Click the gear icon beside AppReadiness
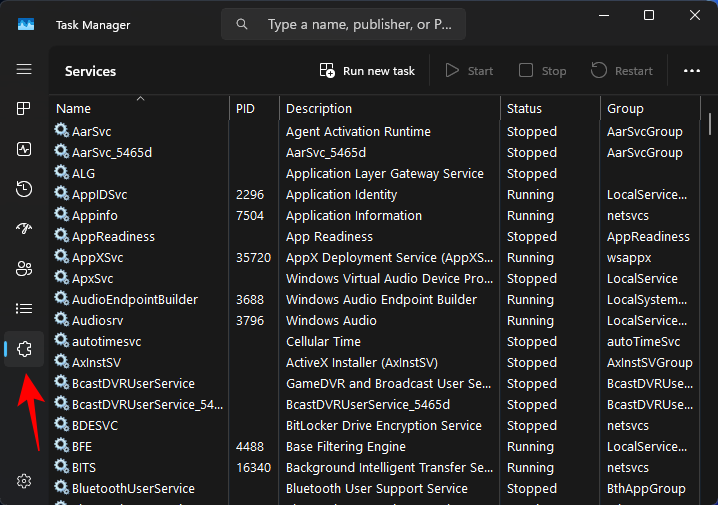718x505 pixels. pos(61,235)
